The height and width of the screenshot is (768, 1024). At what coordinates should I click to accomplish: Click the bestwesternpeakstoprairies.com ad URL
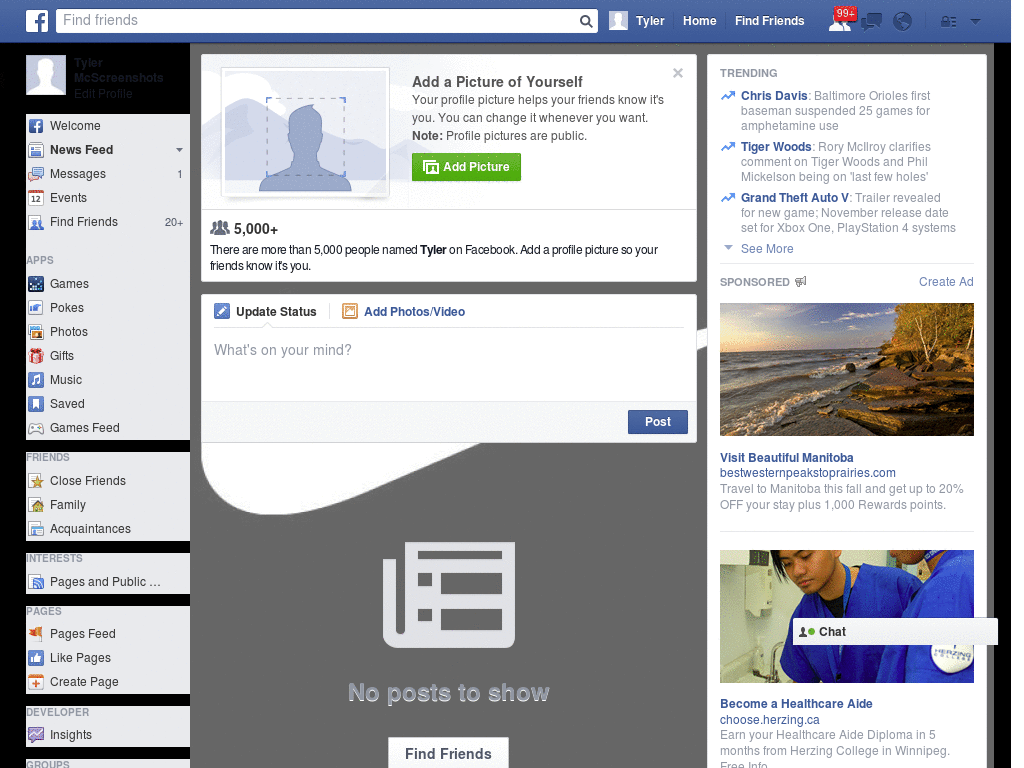(x=807, y=473)
